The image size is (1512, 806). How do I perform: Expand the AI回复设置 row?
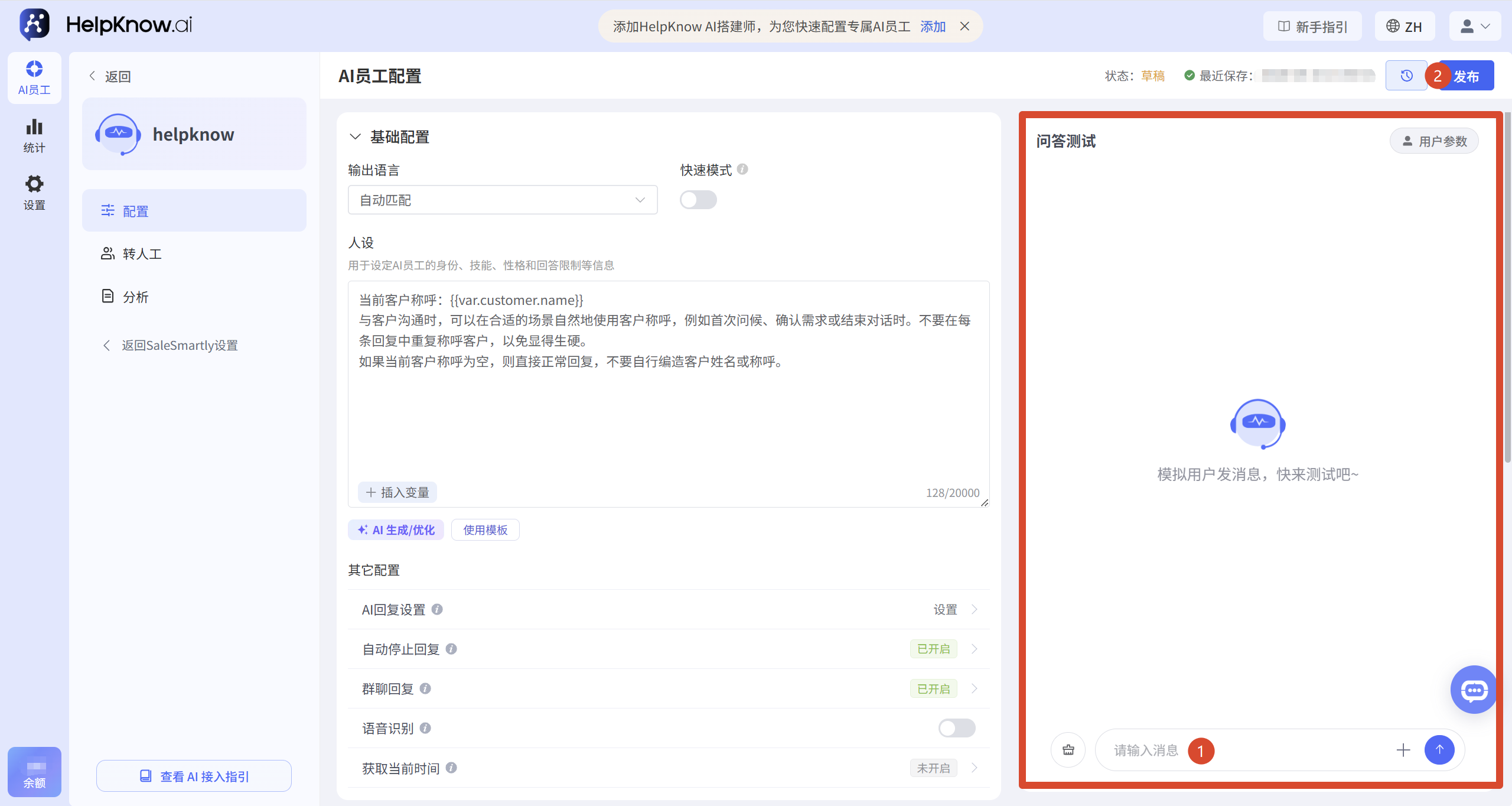pos(669,609)
